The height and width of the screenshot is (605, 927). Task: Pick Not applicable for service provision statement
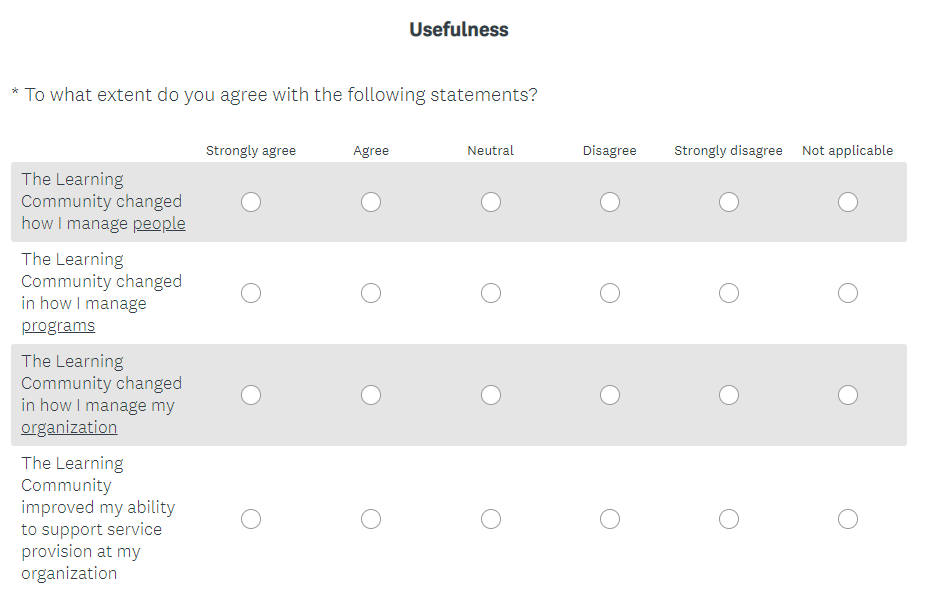(x=848, y=519)
